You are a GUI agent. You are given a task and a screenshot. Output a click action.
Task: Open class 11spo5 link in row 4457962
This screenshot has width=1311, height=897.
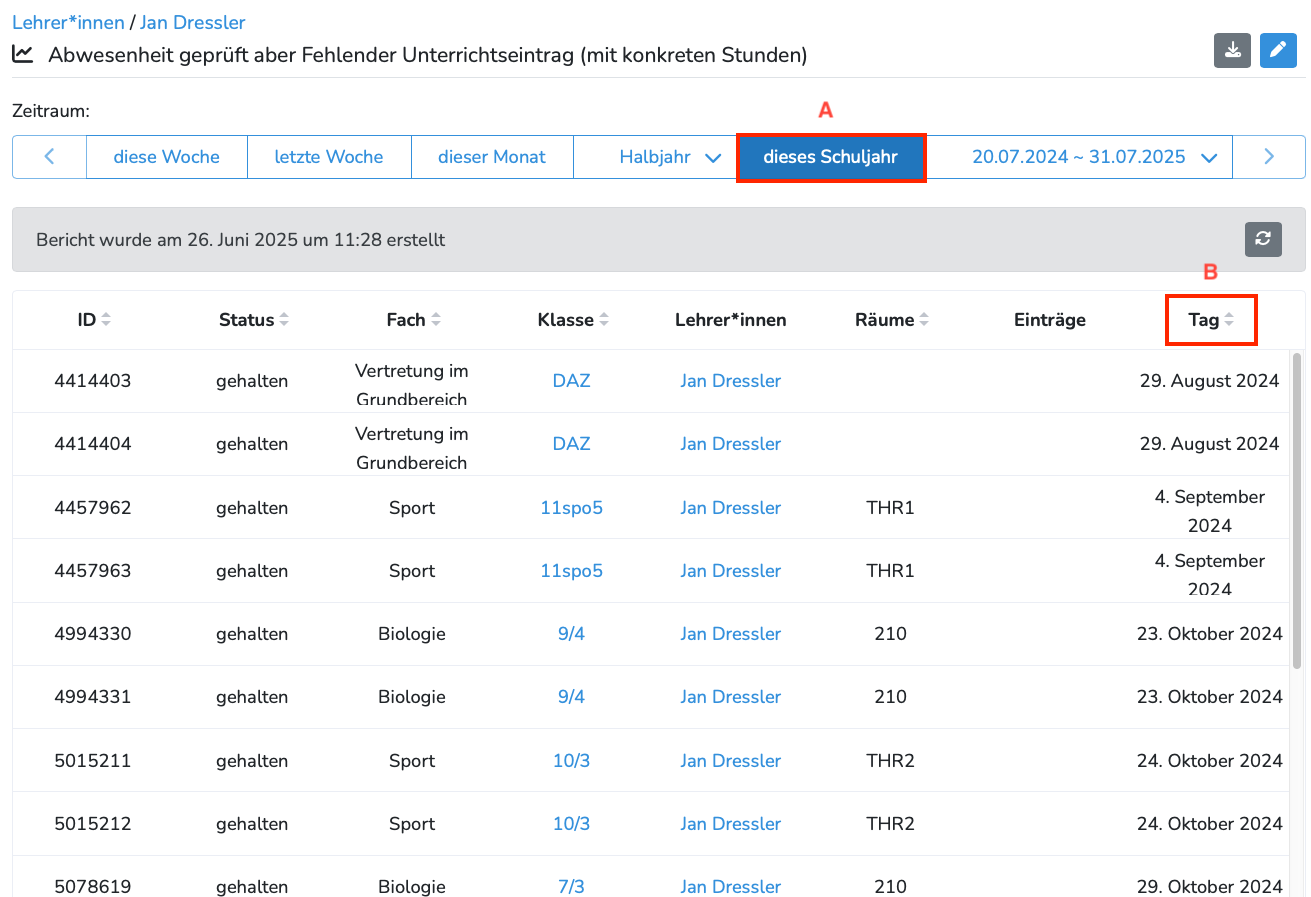tap(571, 508)
